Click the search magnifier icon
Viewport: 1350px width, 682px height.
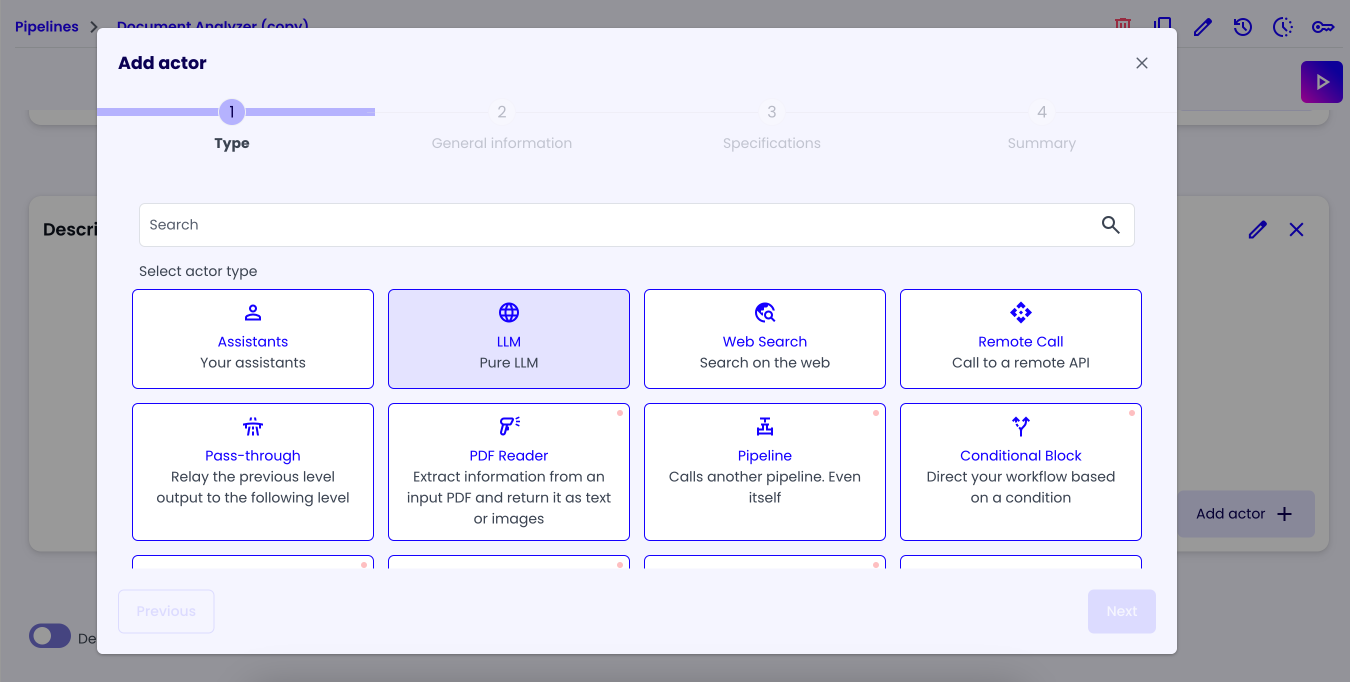pyautogui.click(x=1110, y=225)
